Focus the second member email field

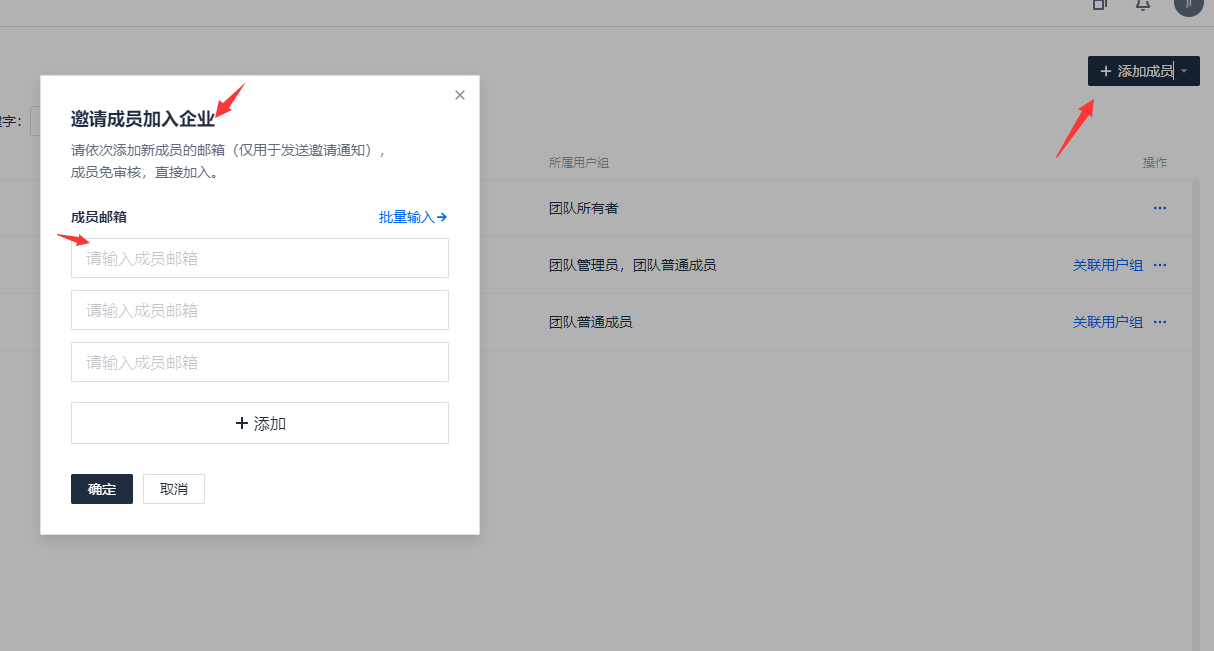tap(260, 310)
